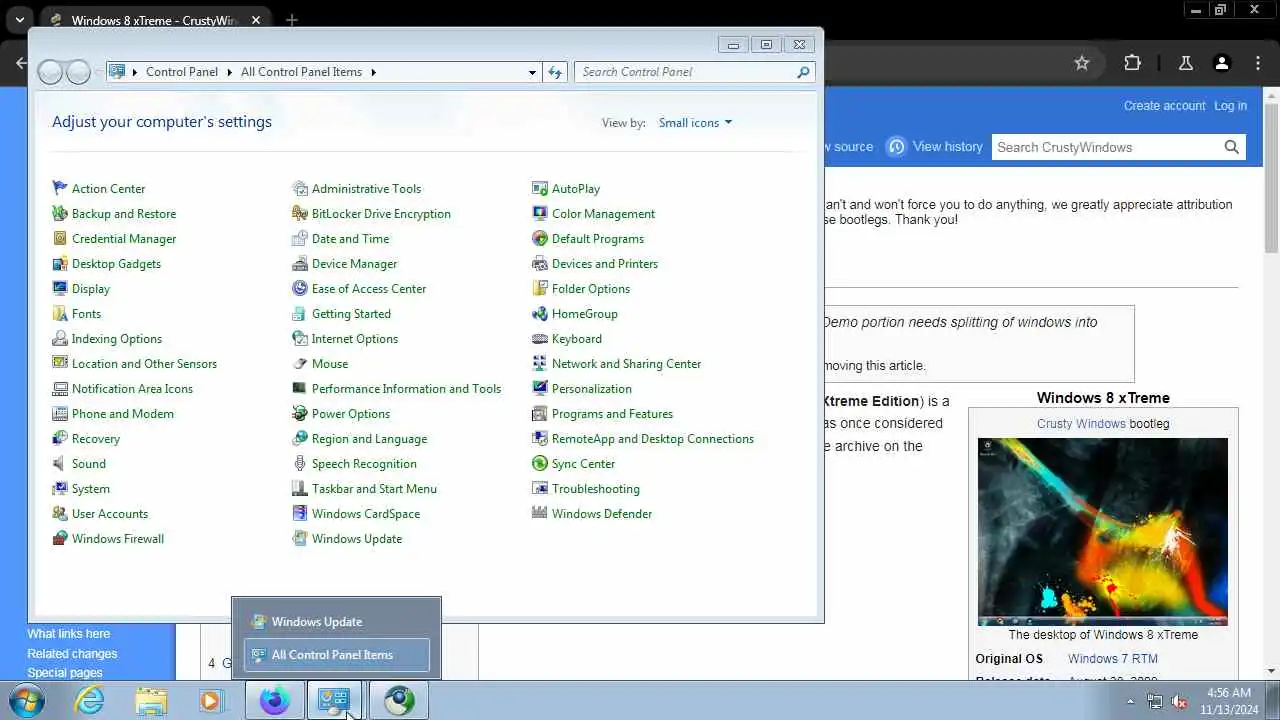Image resolution: width=1280 pixels, height=720 pixels.
Task: Click the Windows 8 xTreme desktop thumbnail
Action: [1103, 532]
